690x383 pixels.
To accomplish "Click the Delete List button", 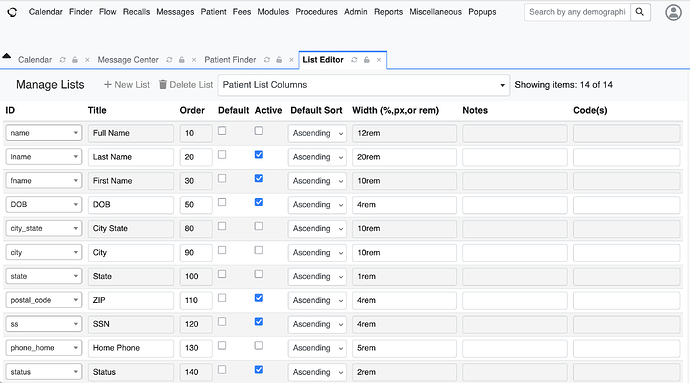I will 186,85.
